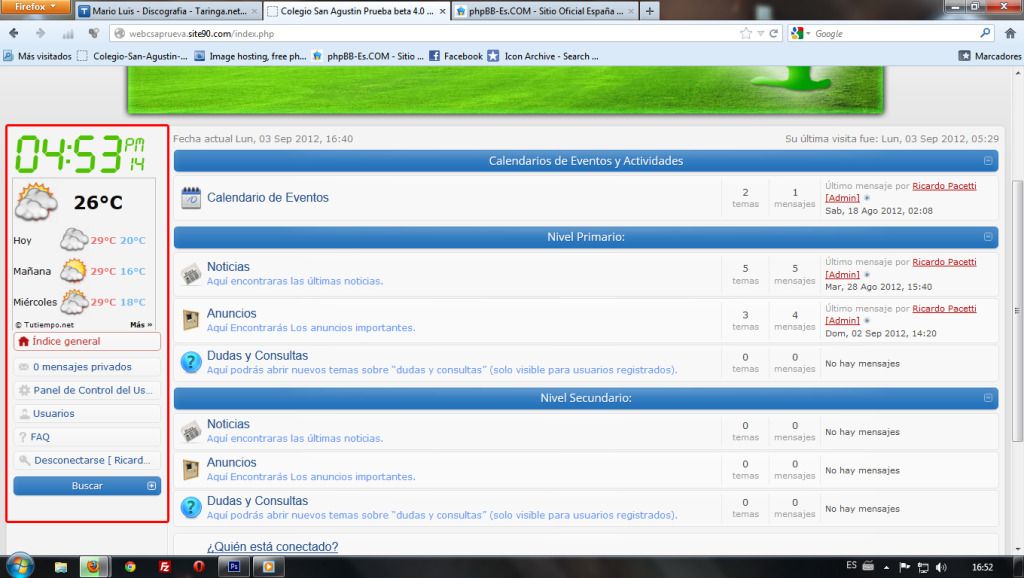Open FileZilla from the taskbar

(x=165, y=566)
